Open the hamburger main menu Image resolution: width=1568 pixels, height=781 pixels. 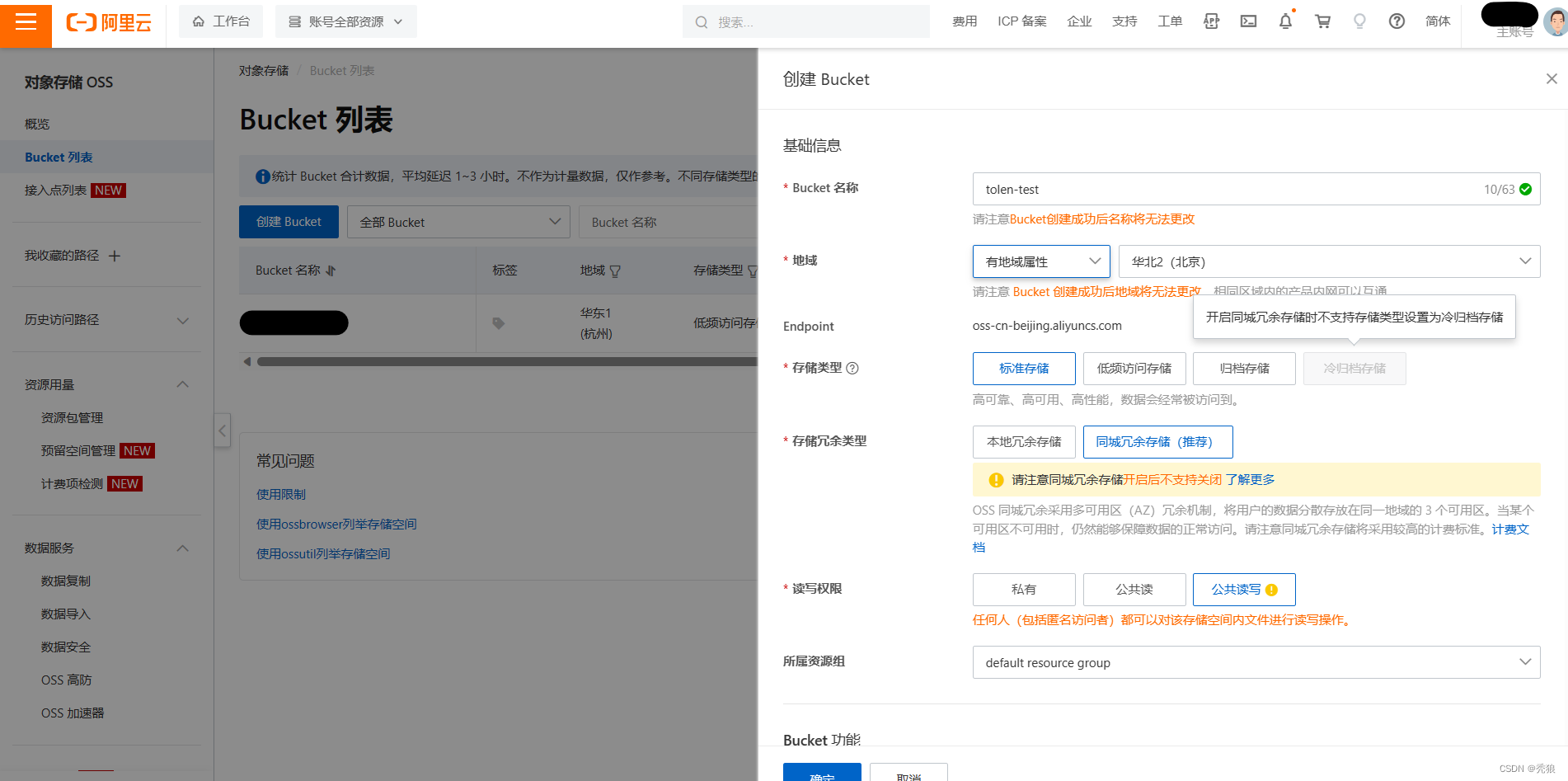26,22
